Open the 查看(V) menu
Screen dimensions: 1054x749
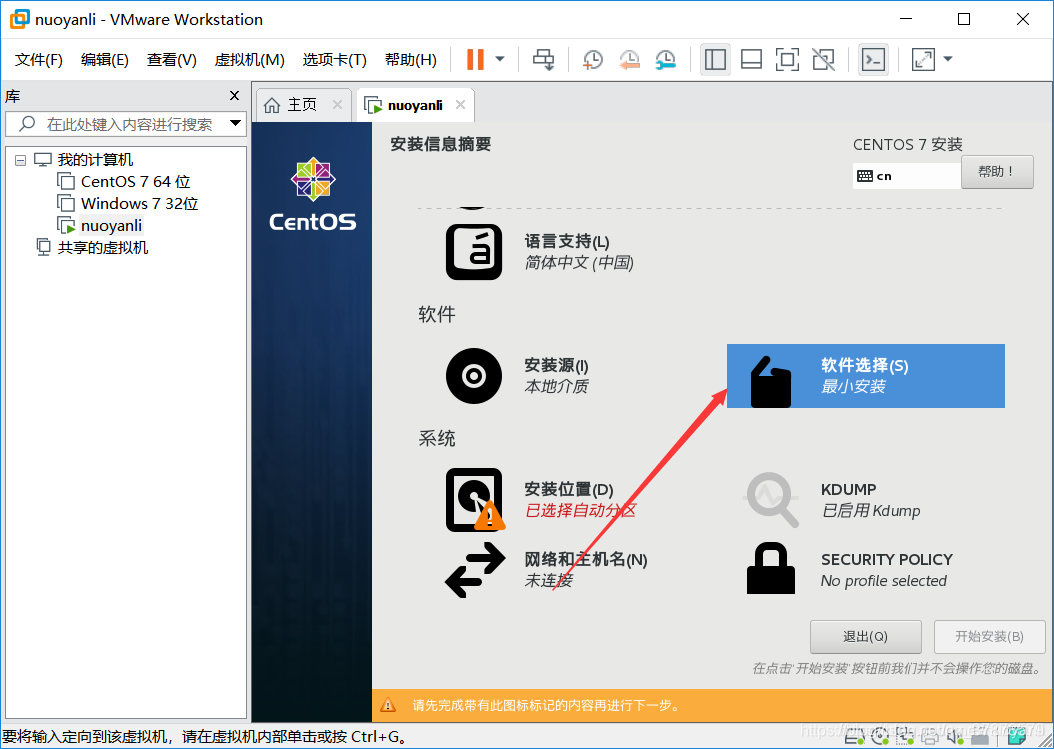[x=171, y=60]
